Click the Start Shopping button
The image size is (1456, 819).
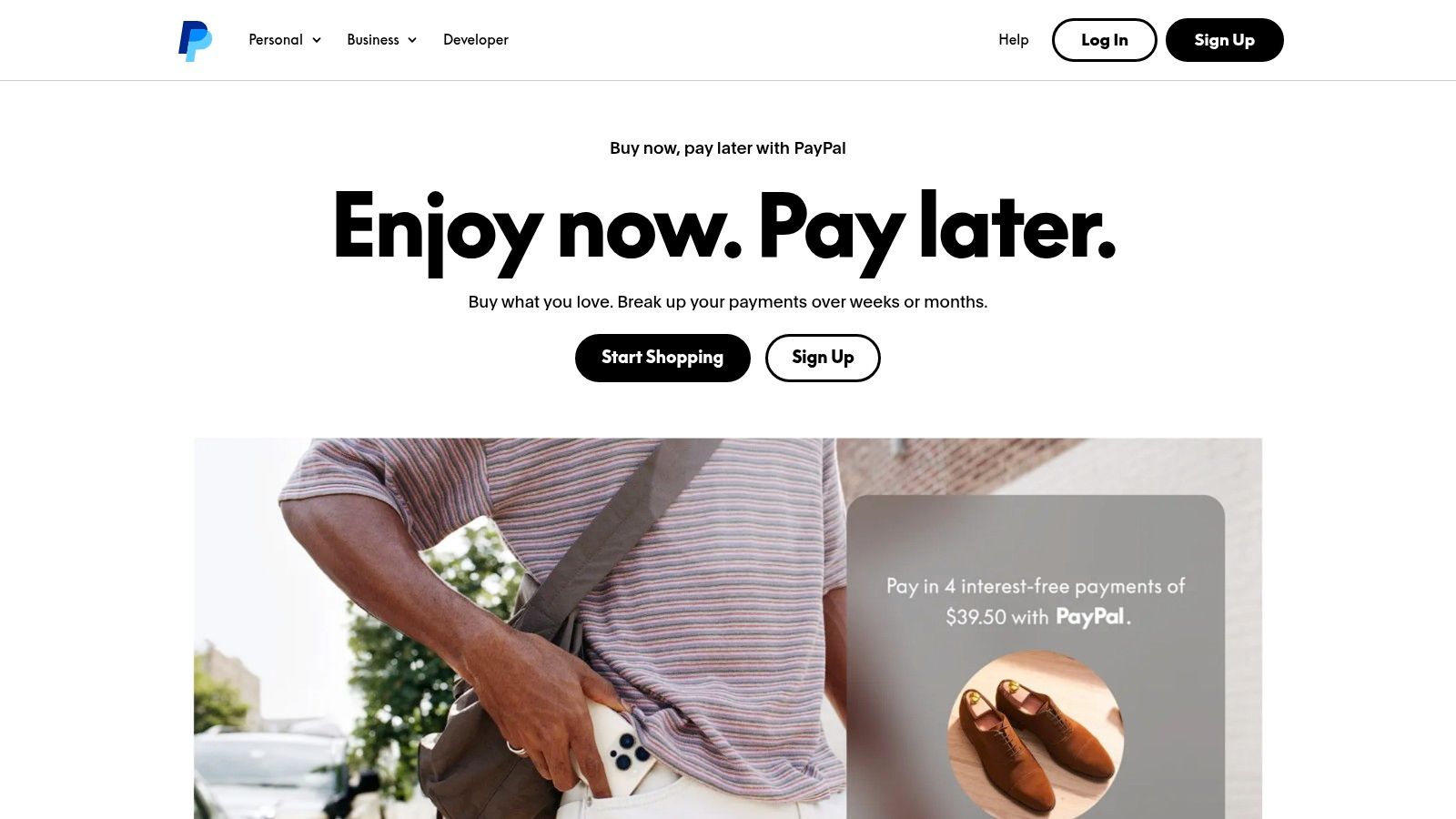click(662, 358)
